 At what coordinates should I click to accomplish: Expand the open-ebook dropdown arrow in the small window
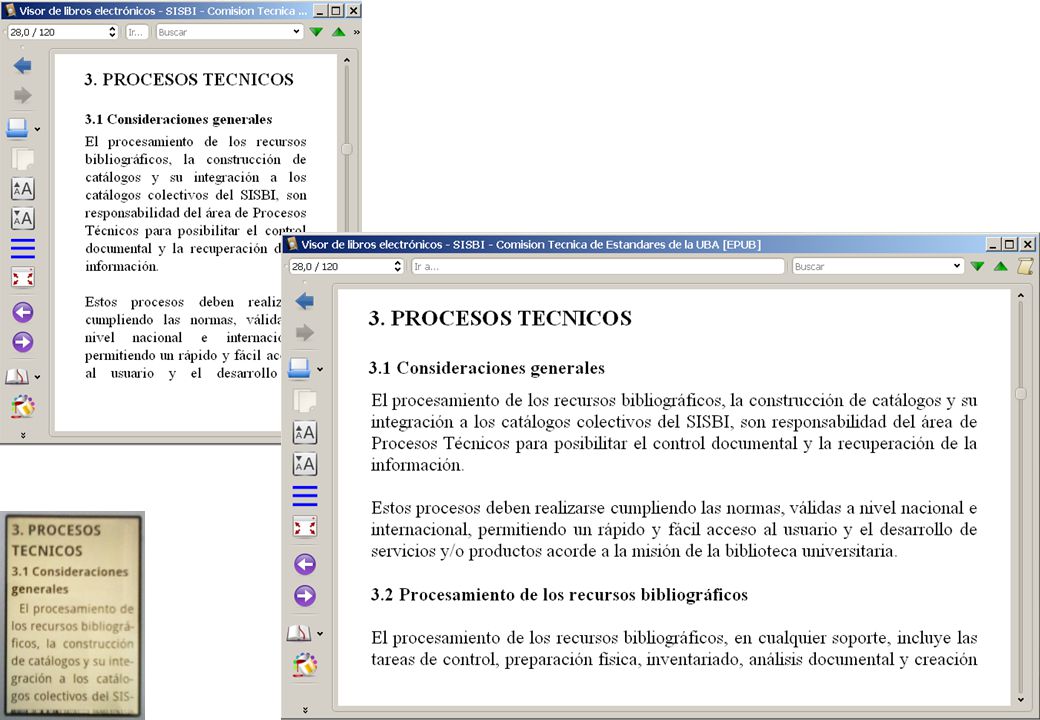pos(37,129)
